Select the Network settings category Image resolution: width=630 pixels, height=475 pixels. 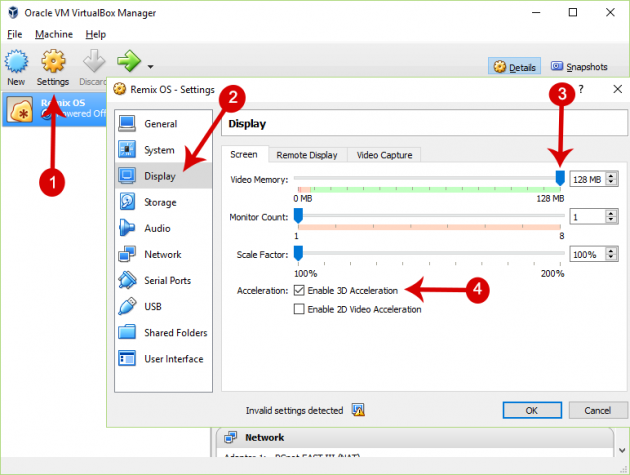(x=162, y=254)
